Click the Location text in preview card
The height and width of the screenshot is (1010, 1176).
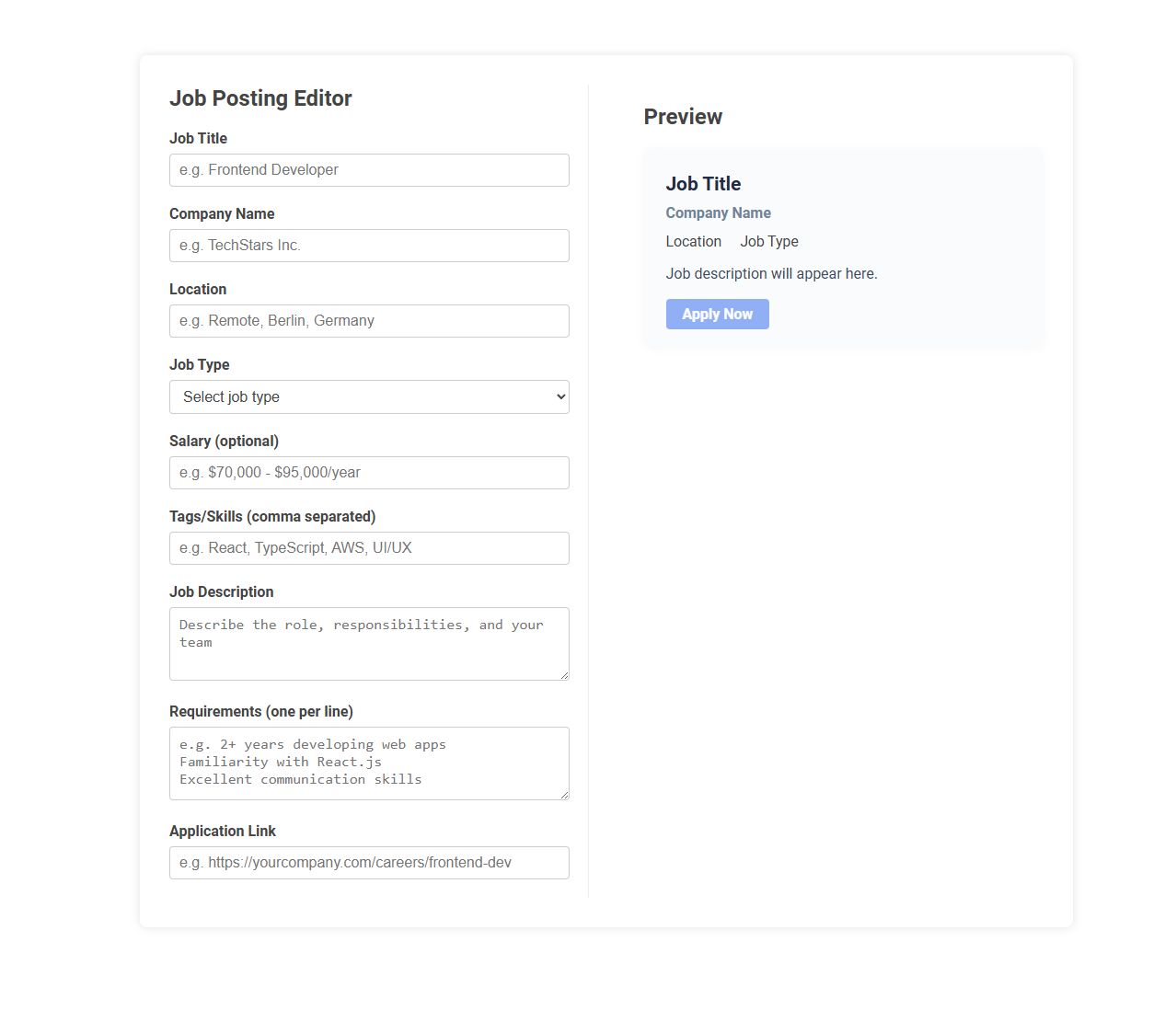click(693, 241)
